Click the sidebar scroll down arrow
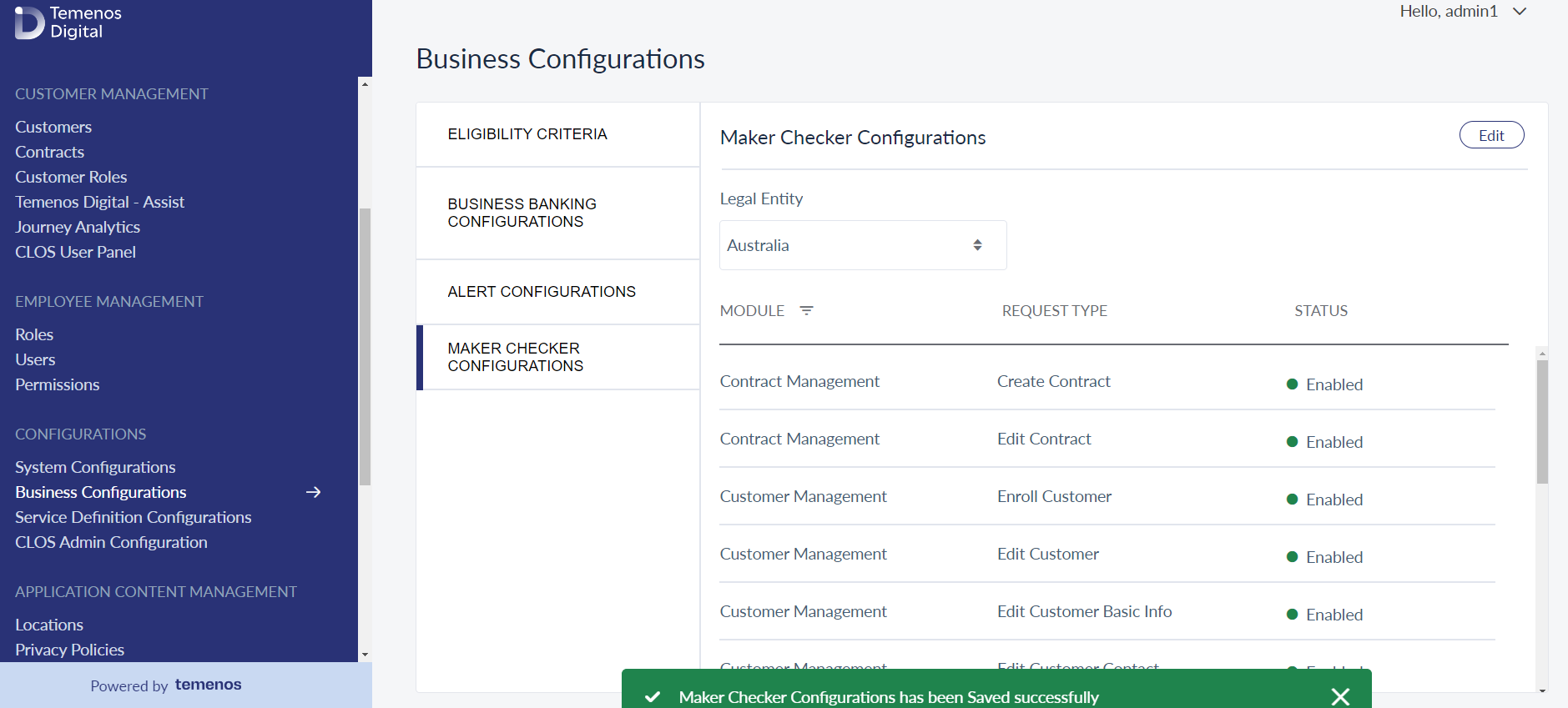This screenshot has width=1568, height=708. click(x=365, y=655)
